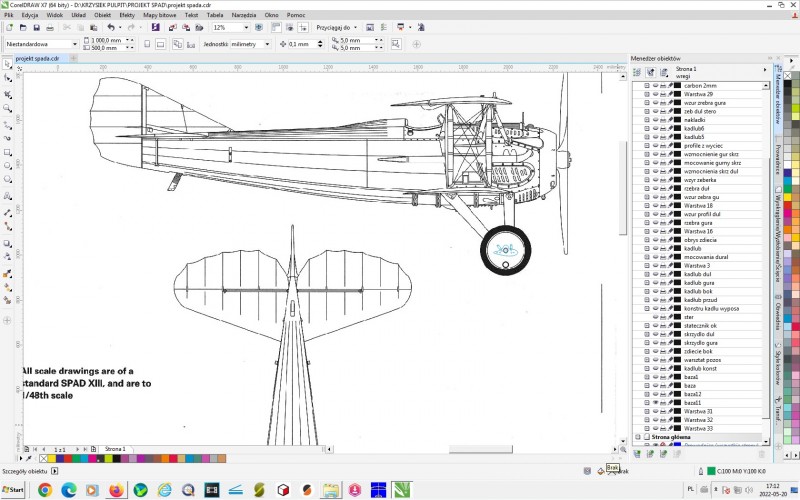Expand the profile z wyciec layer
800x500 pixels.
coord(647,146)
